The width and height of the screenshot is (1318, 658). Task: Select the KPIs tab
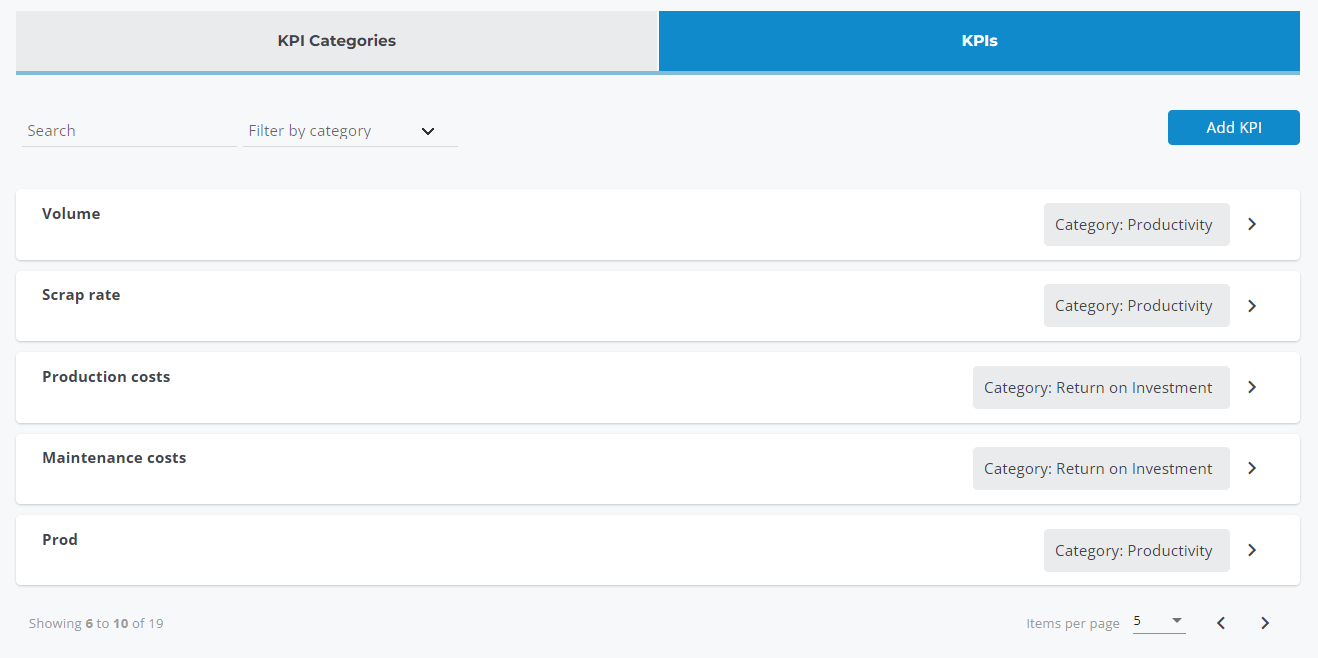(978, 40)
